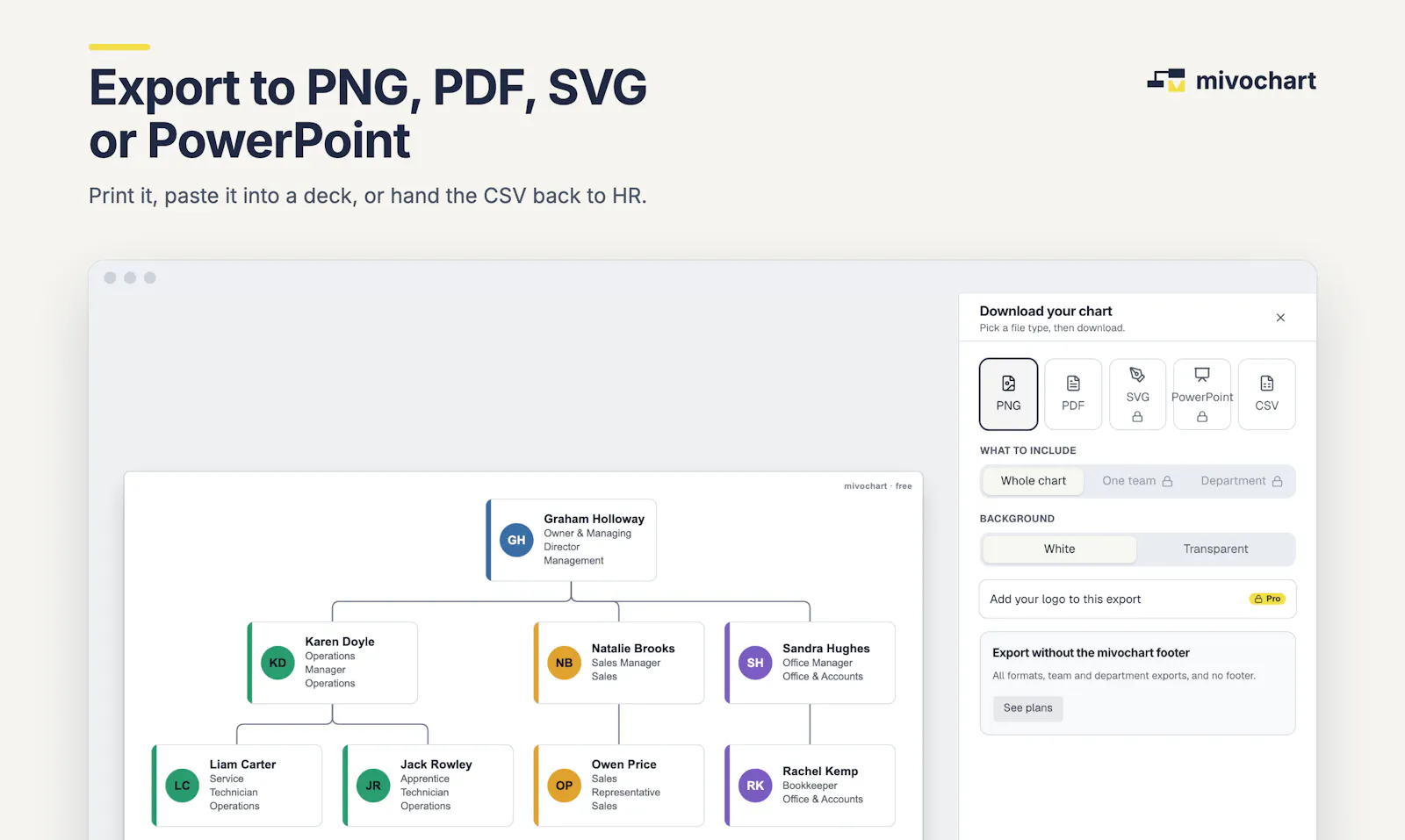Image resolution: width=1405 pixels, height=840 pixels.
Task: Select the PNG file type
Action: click(1008, 394)
